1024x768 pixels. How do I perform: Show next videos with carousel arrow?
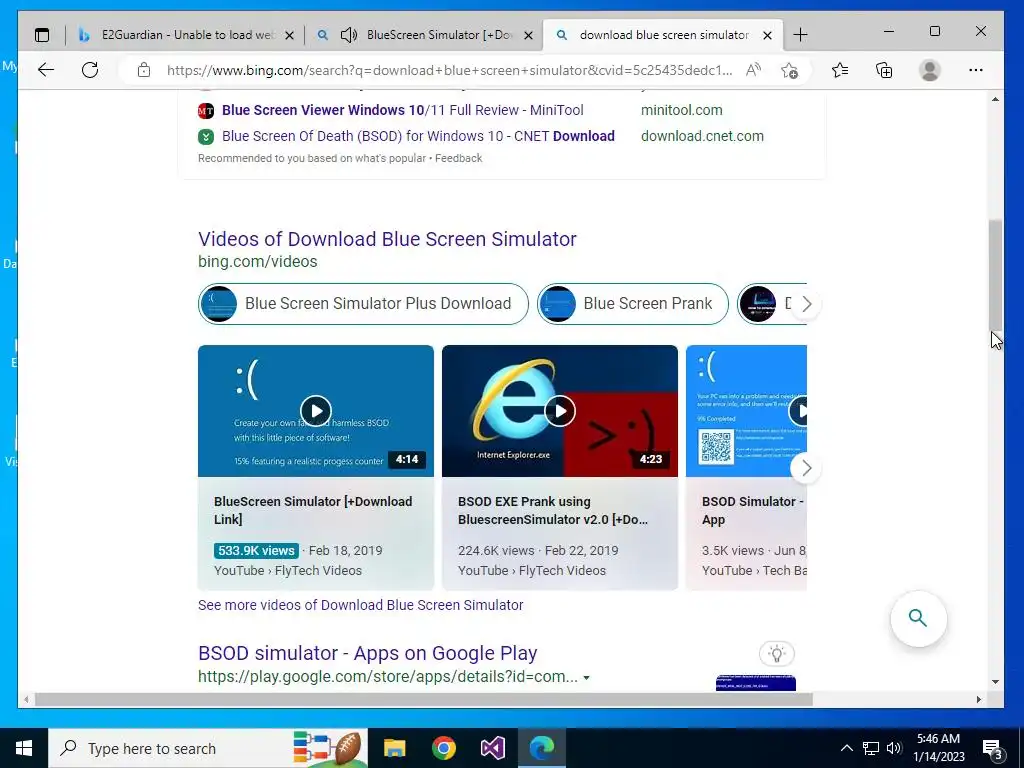pos(807,468)
